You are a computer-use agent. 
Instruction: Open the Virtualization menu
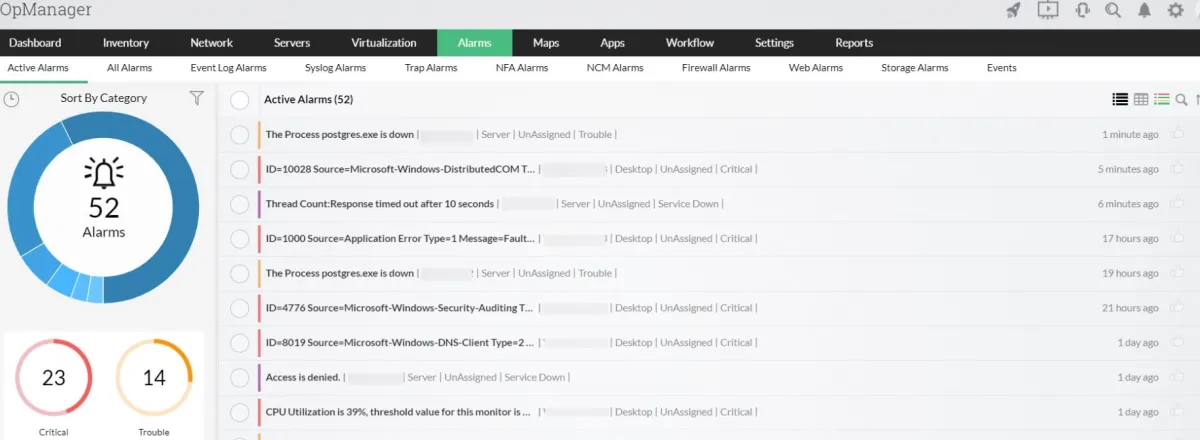click(x=384, y=43)
